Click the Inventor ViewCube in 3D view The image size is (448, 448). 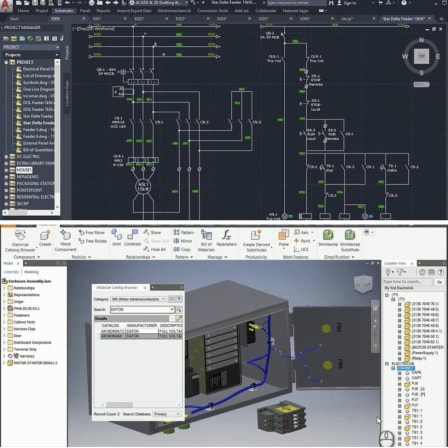(362, 284)
